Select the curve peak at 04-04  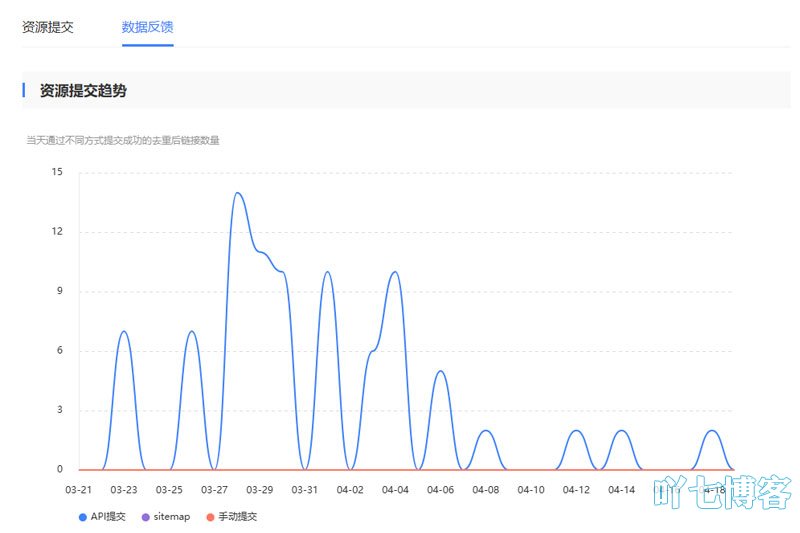tap(395, 272)
